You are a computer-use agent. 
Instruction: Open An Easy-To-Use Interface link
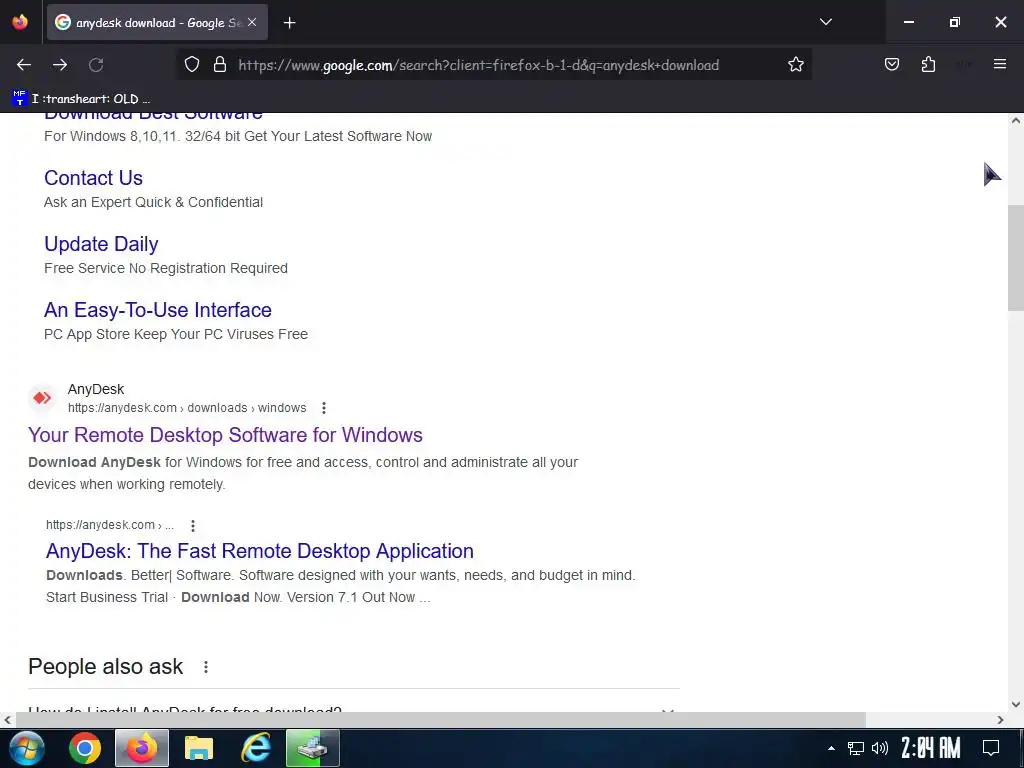[157, 310]
